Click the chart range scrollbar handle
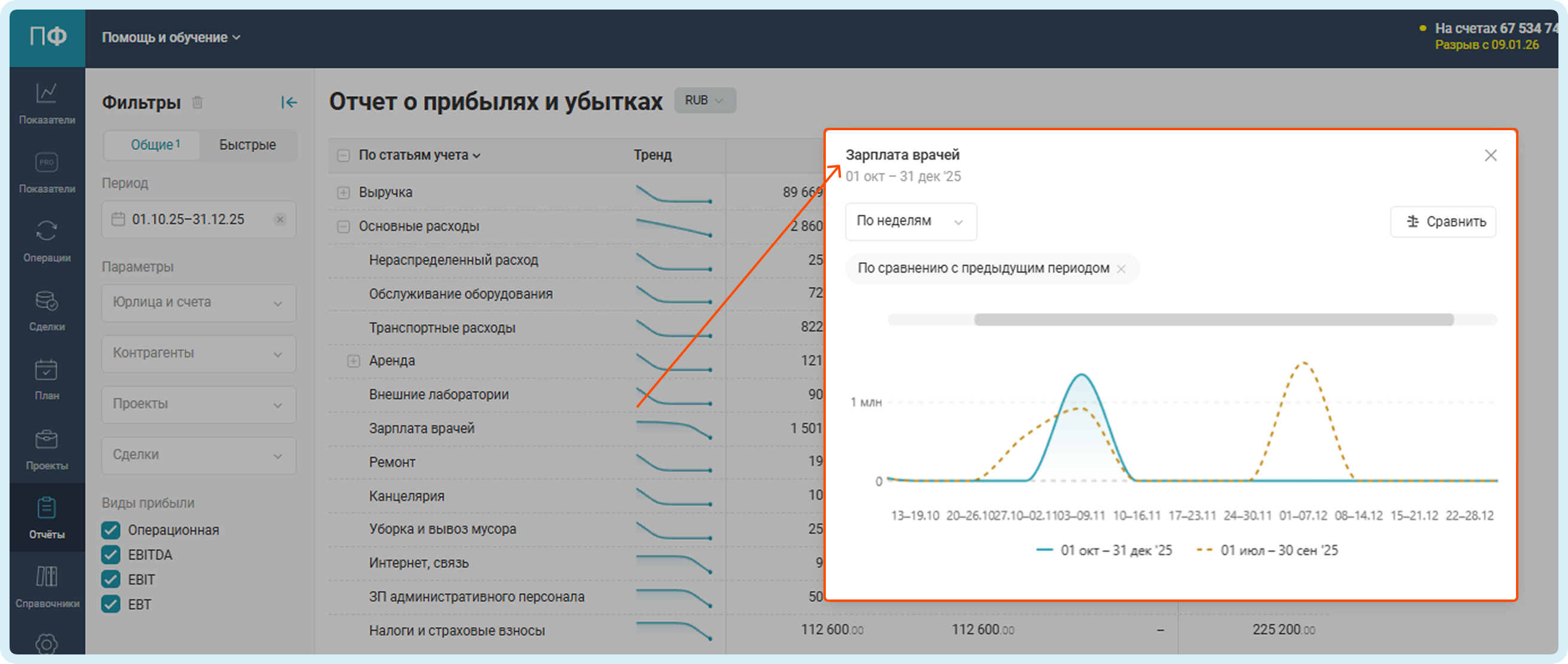 [x=1213, y=320]
